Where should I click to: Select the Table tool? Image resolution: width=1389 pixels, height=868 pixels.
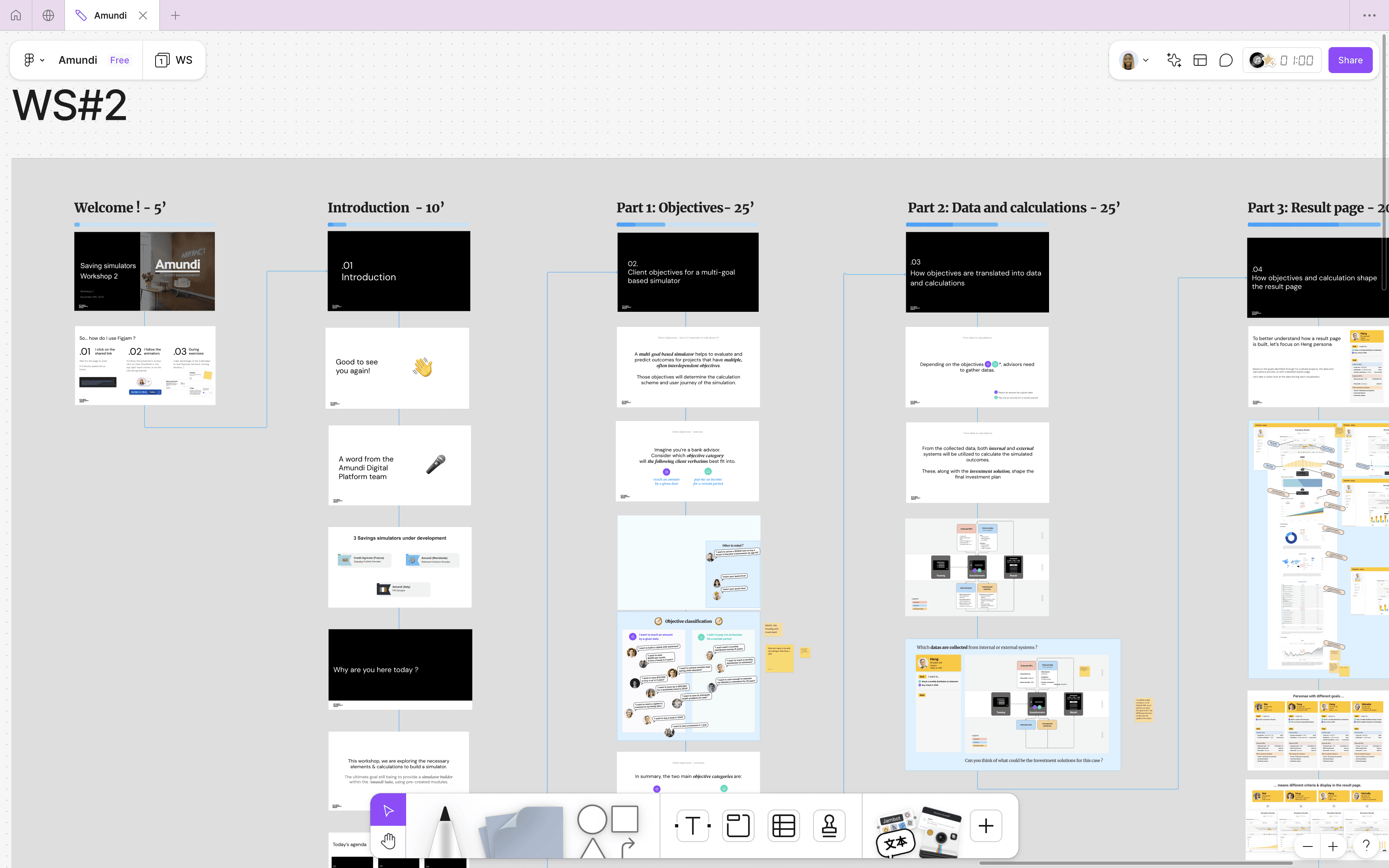[783, 826]
